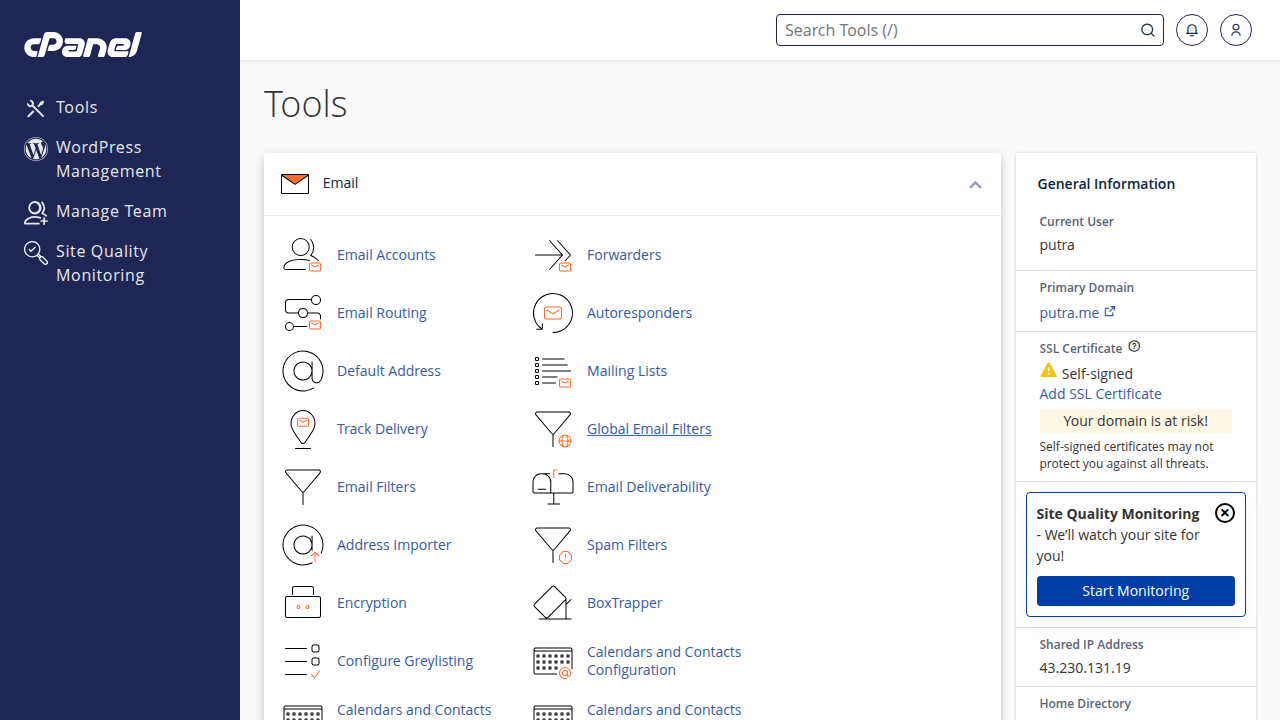The height and width of the screenshot is (720, 1280).
Task: Click the Email Accounts icon
Action: (302, 255)
